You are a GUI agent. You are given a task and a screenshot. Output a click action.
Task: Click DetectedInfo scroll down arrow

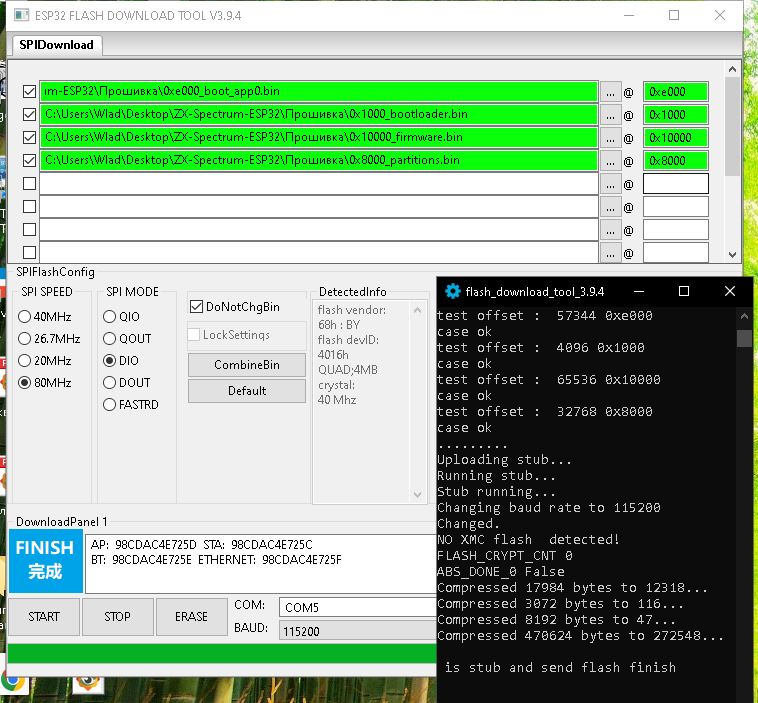[x=418, y=494]
